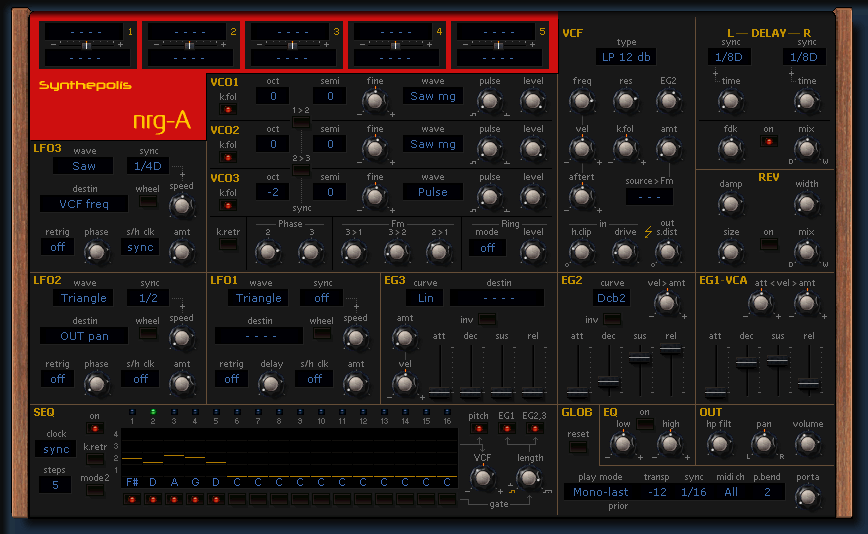868x534 pixels.
Task: Click the VCF vel knob
Action: (x=582, y=149)
